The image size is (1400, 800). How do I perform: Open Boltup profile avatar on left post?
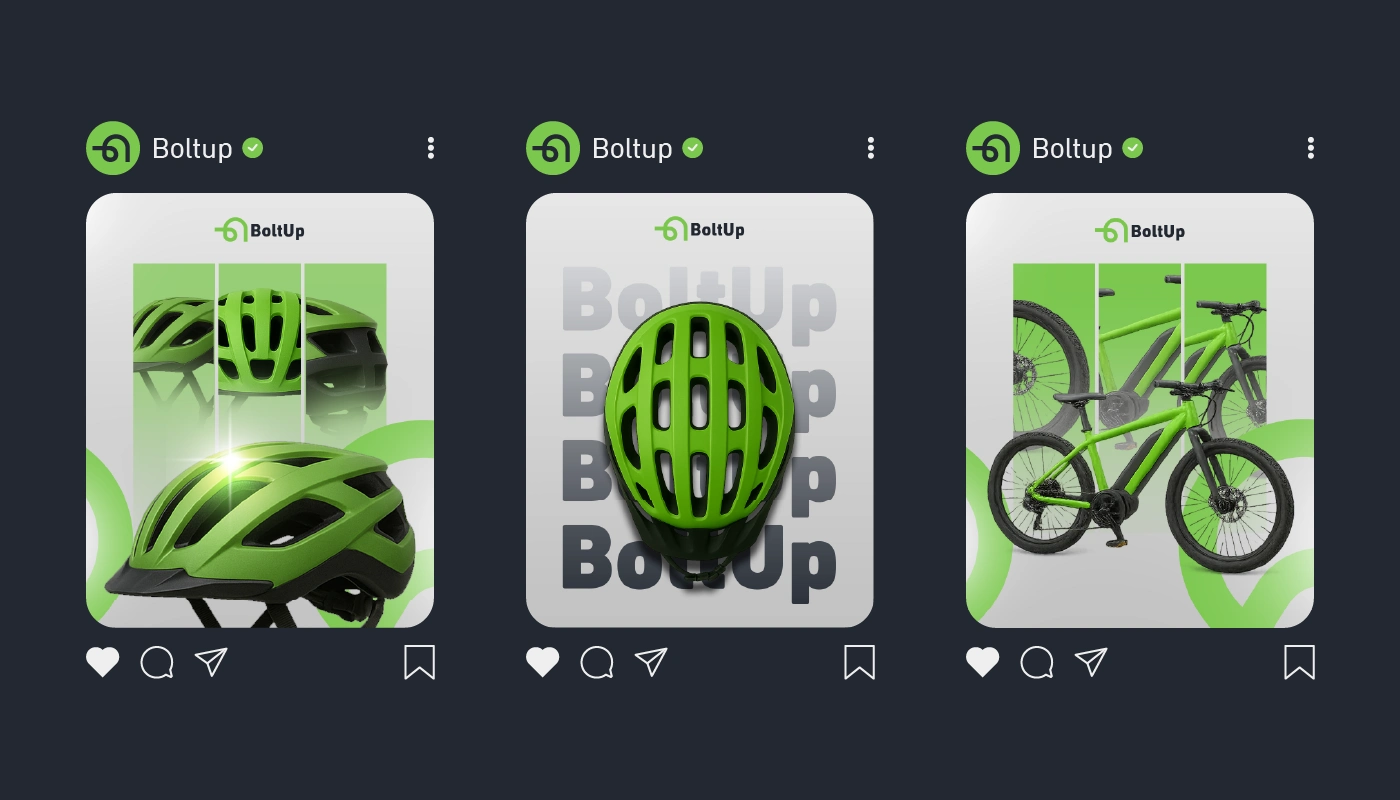coord(113,148)
